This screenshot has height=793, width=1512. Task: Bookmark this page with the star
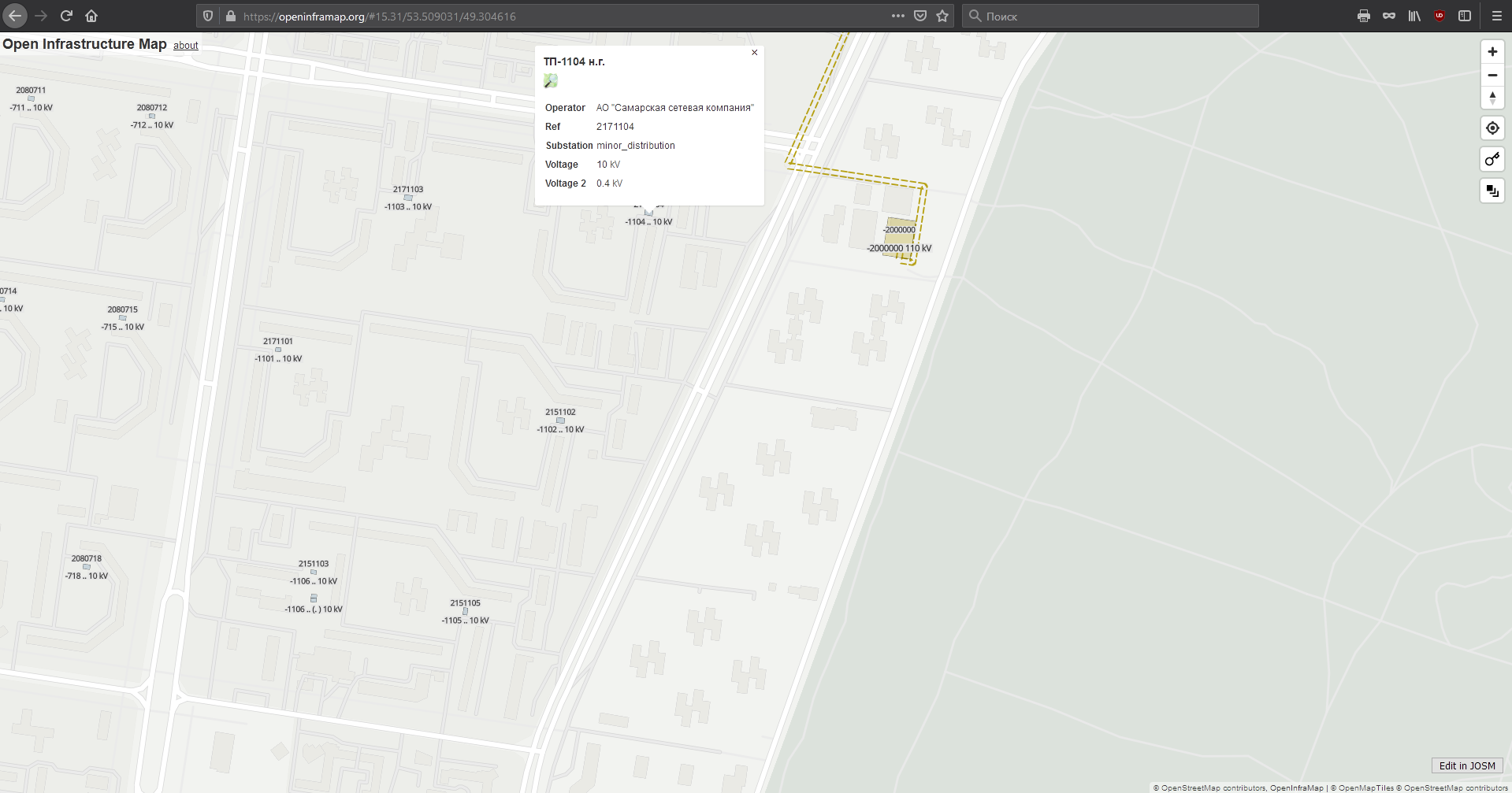pyautogui.click(x=942, y=15)
